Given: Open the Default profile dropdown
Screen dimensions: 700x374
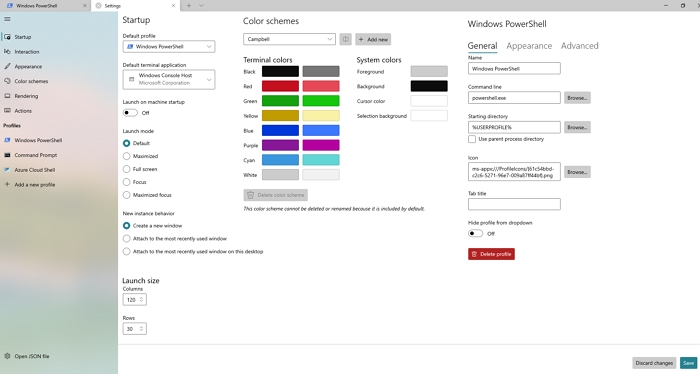Looking at the screenshot, I should [169, 46].
